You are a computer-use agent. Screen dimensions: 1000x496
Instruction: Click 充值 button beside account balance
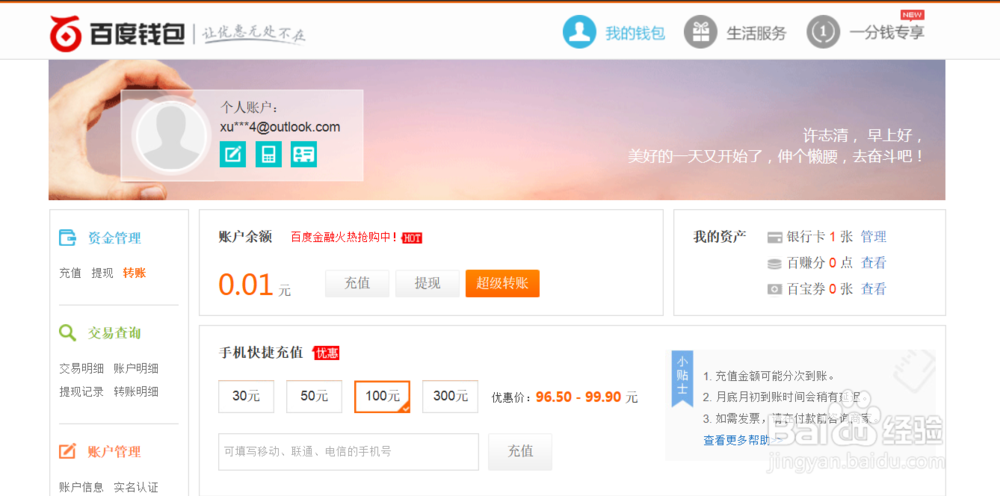click(357, 284)
